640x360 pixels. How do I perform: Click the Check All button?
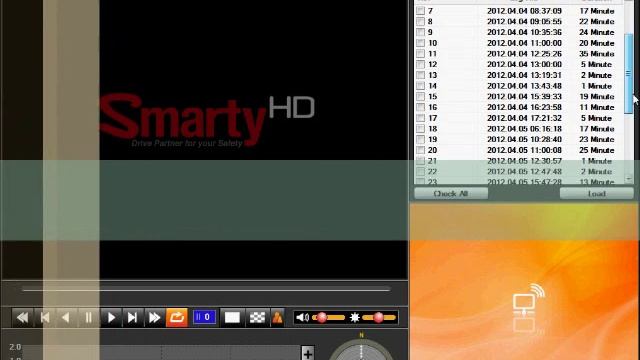(x=451, y=193)
